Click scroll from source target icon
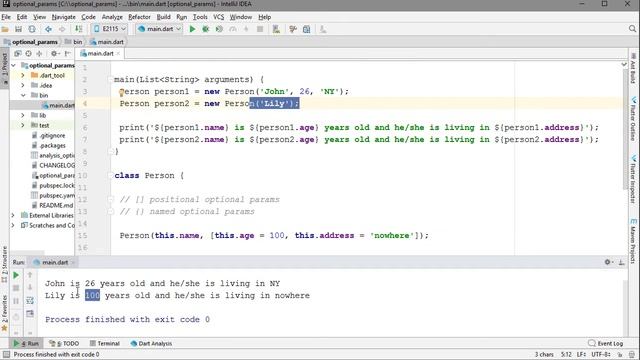The height and width of the screenshot is (360, 640). click(x=28, y=53)
